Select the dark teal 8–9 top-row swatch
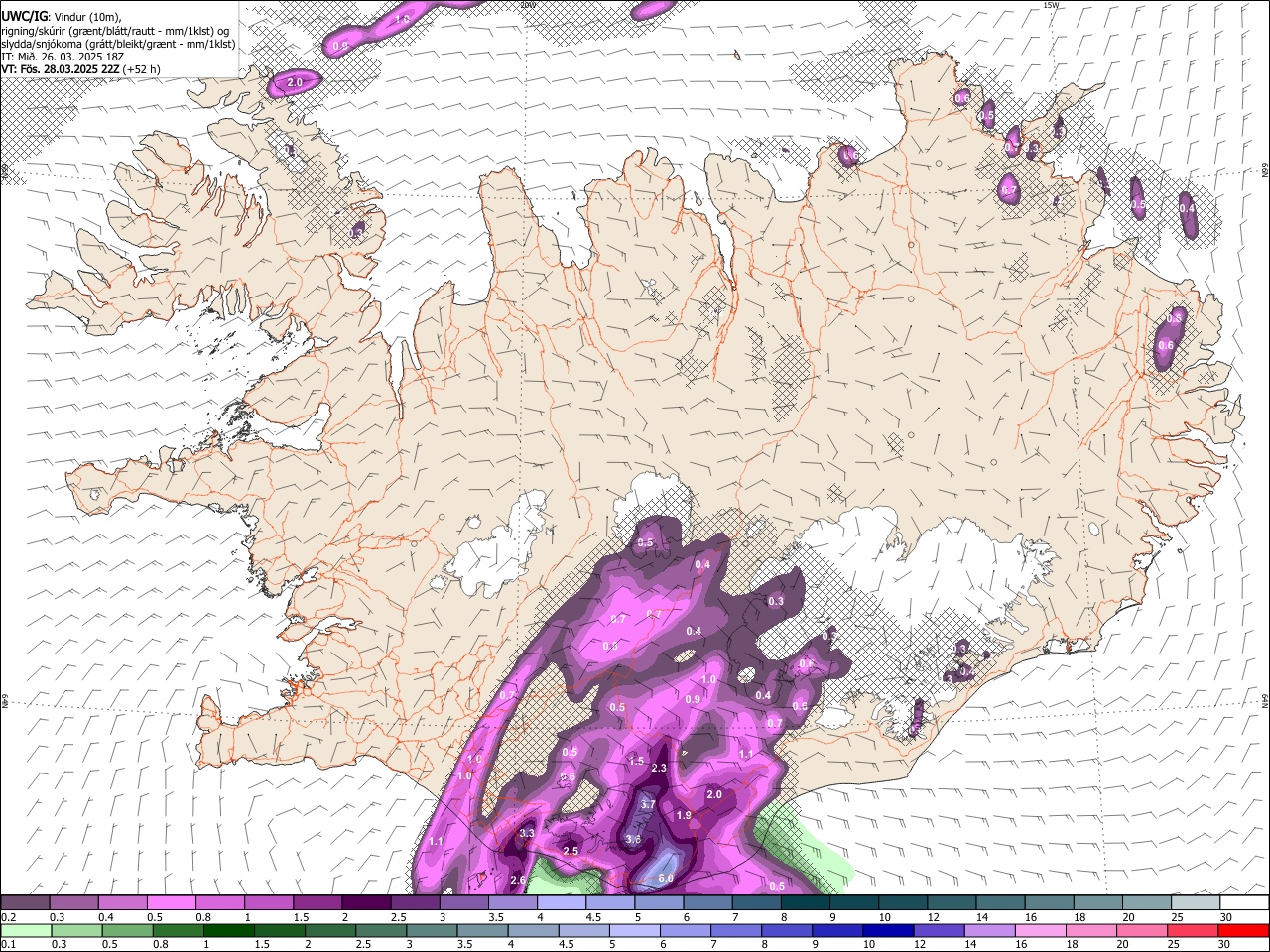Viewport: 1270px width, 952px height. [806, 903]
